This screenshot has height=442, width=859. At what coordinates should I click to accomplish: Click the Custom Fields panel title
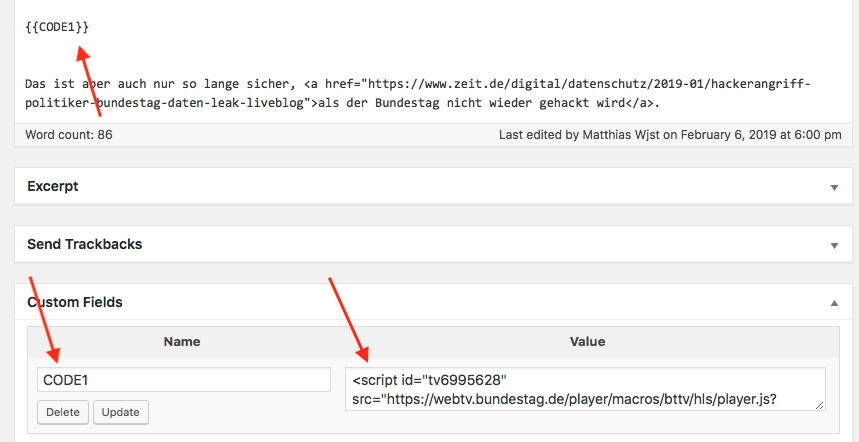pyautogui.click(x=75, y=302)
